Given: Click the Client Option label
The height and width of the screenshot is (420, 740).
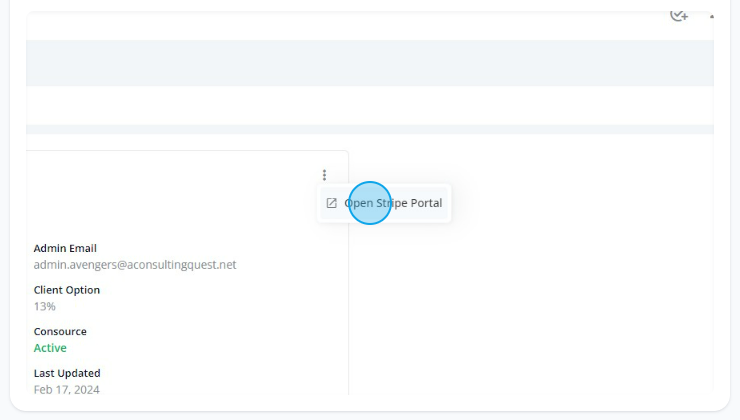Looking at the screenshot, I should (67, 290).
